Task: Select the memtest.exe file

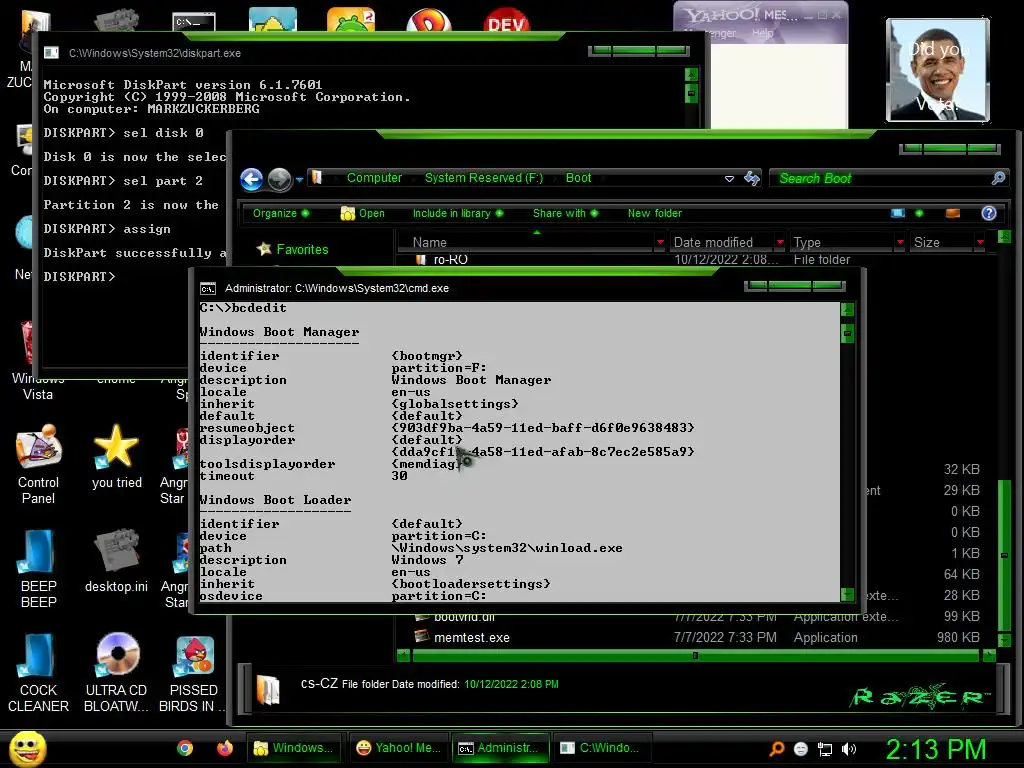Action: click(x=472, y=637)
